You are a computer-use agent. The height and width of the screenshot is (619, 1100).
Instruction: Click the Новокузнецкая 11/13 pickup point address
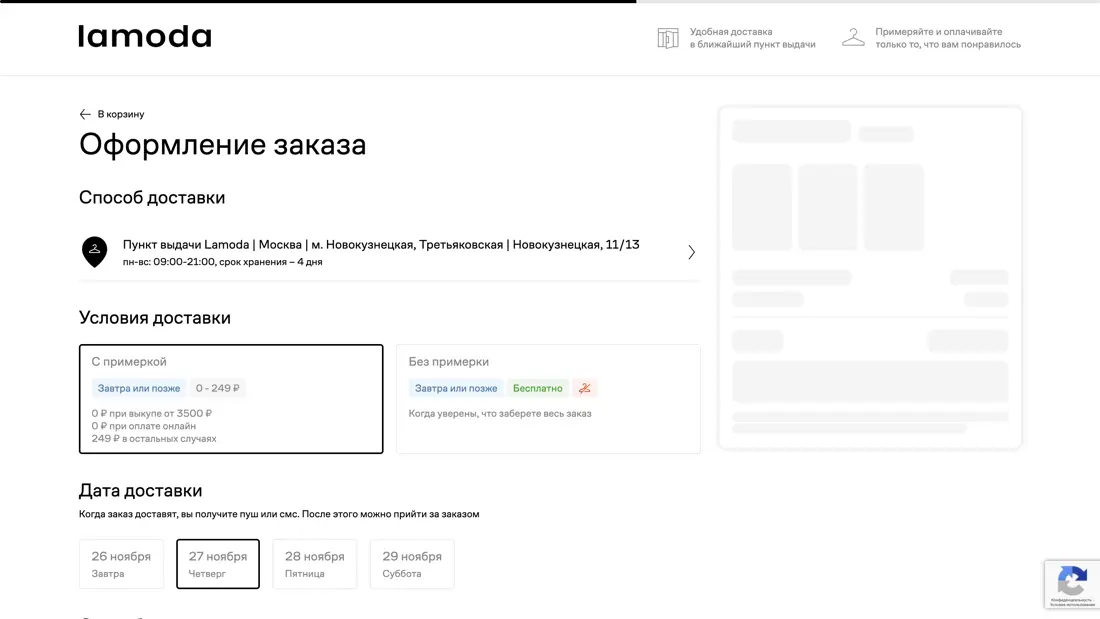(379, 244)
